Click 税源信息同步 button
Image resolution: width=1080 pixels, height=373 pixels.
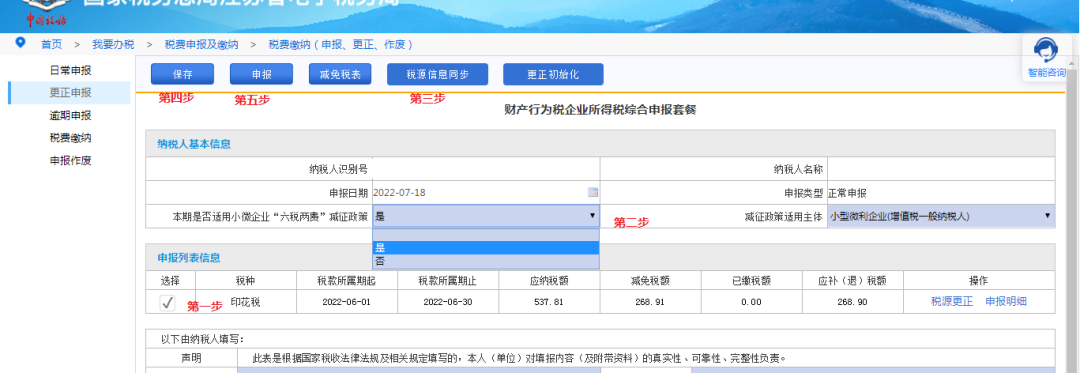(437, 74)
